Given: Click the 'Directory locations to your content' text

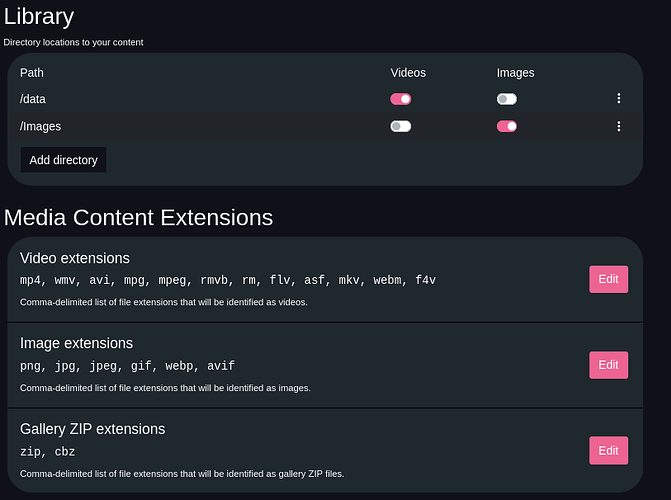Looking at the screenshot, I should [x=73, y=42].
